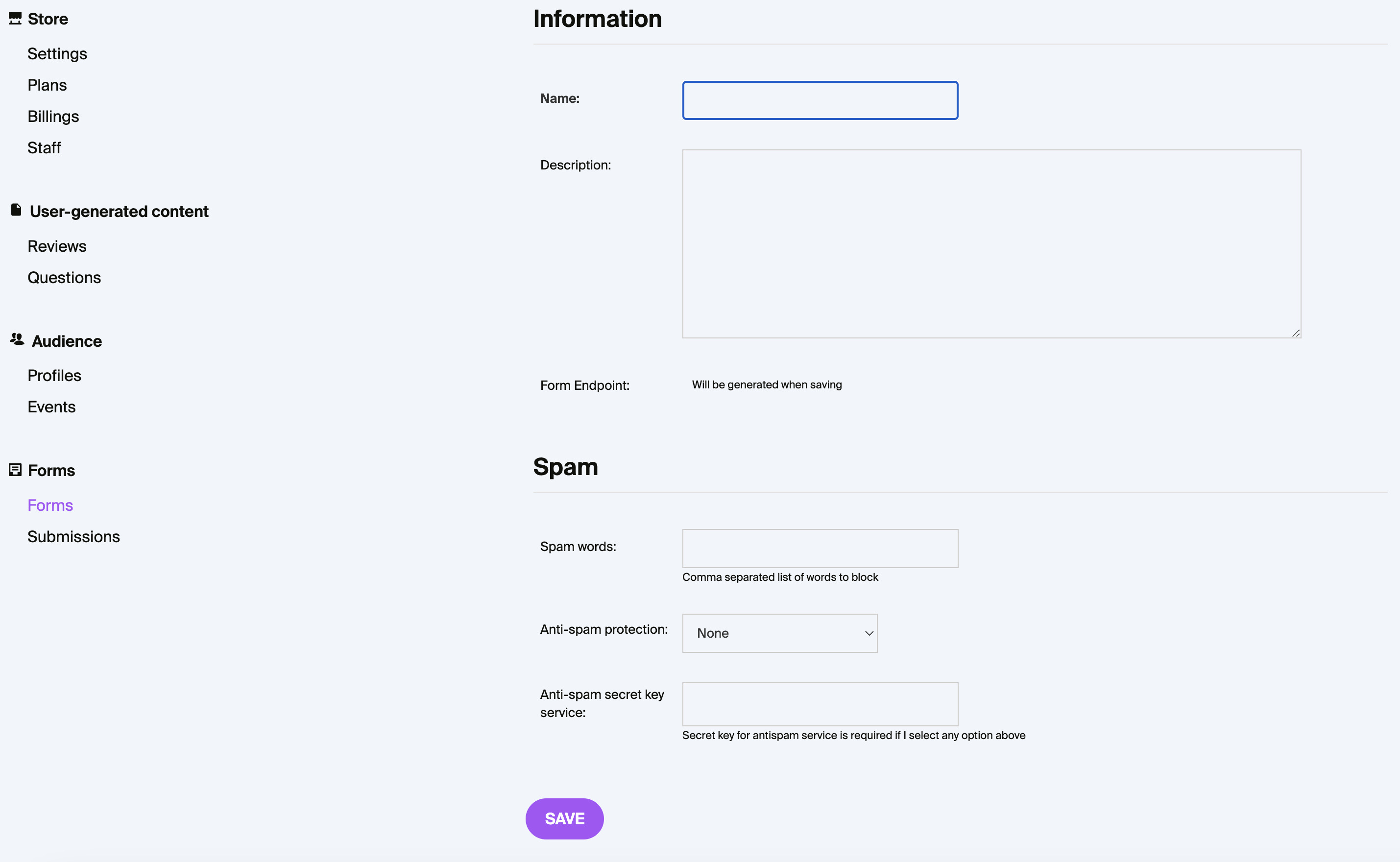Image resolution: width=1400 pixels, height=862 pixels.
Task: Click the Store icon in sidebar
Action: coord(15,18)
